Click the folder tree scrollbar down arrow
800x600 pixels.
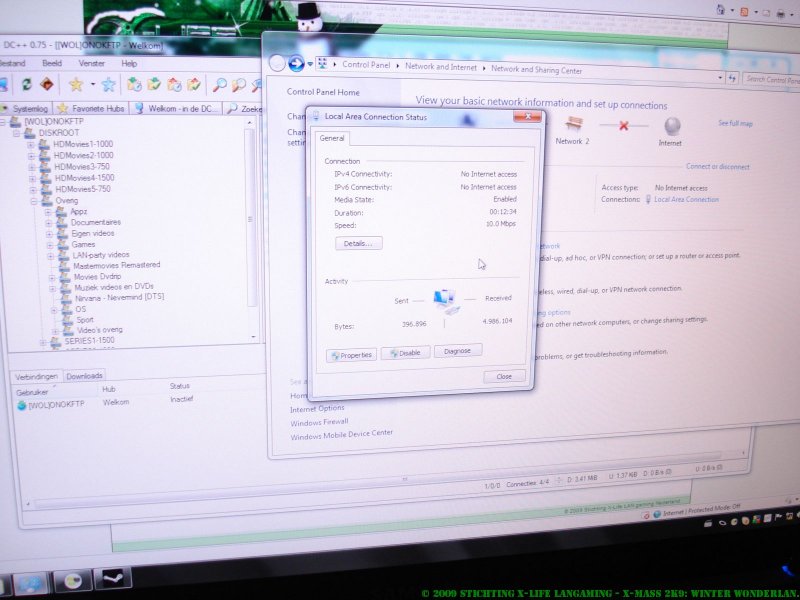point(254,337)
